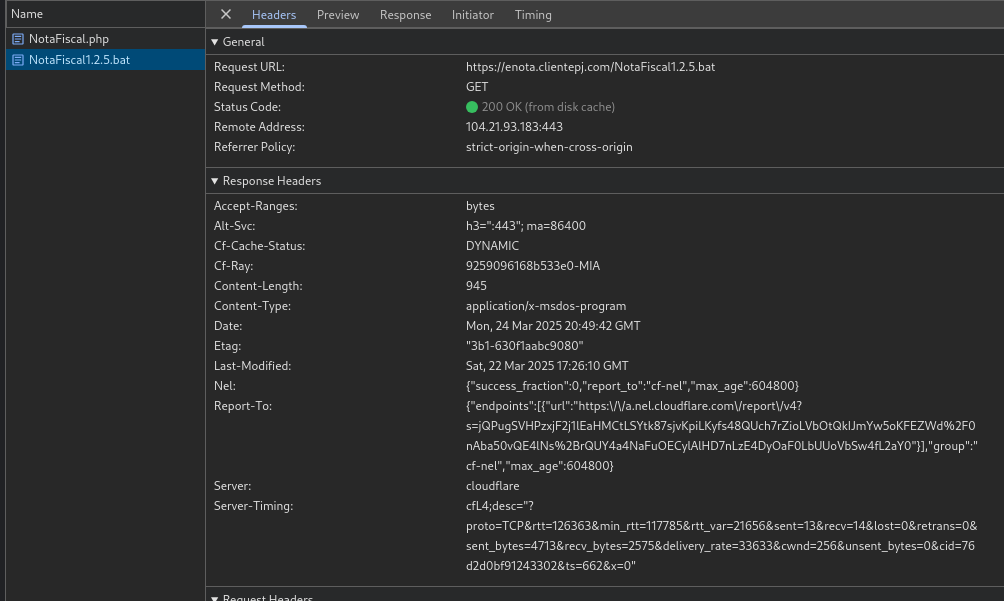Click the 'Status Code:' label
The image size is (1004, 601).
pyautogui.click(x=247, y=107)
